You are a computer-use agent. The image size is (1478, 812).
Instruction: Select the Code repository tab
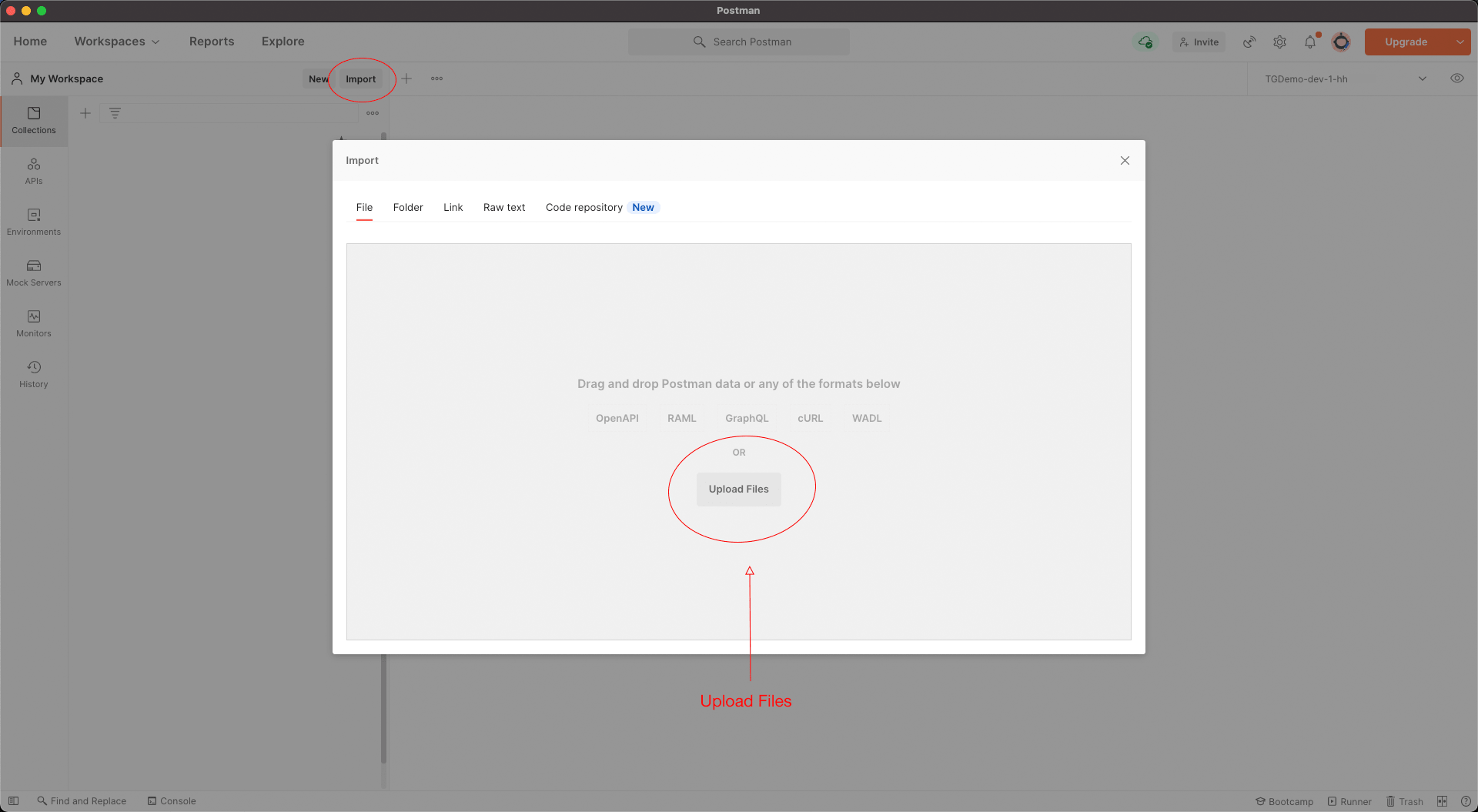(584, 208)
